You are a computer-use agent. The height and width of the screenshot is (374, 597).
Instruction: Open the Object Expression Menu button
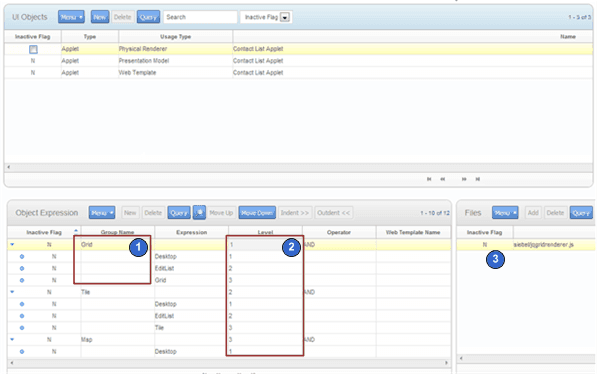pyautogui.click(x=102, y=213)
